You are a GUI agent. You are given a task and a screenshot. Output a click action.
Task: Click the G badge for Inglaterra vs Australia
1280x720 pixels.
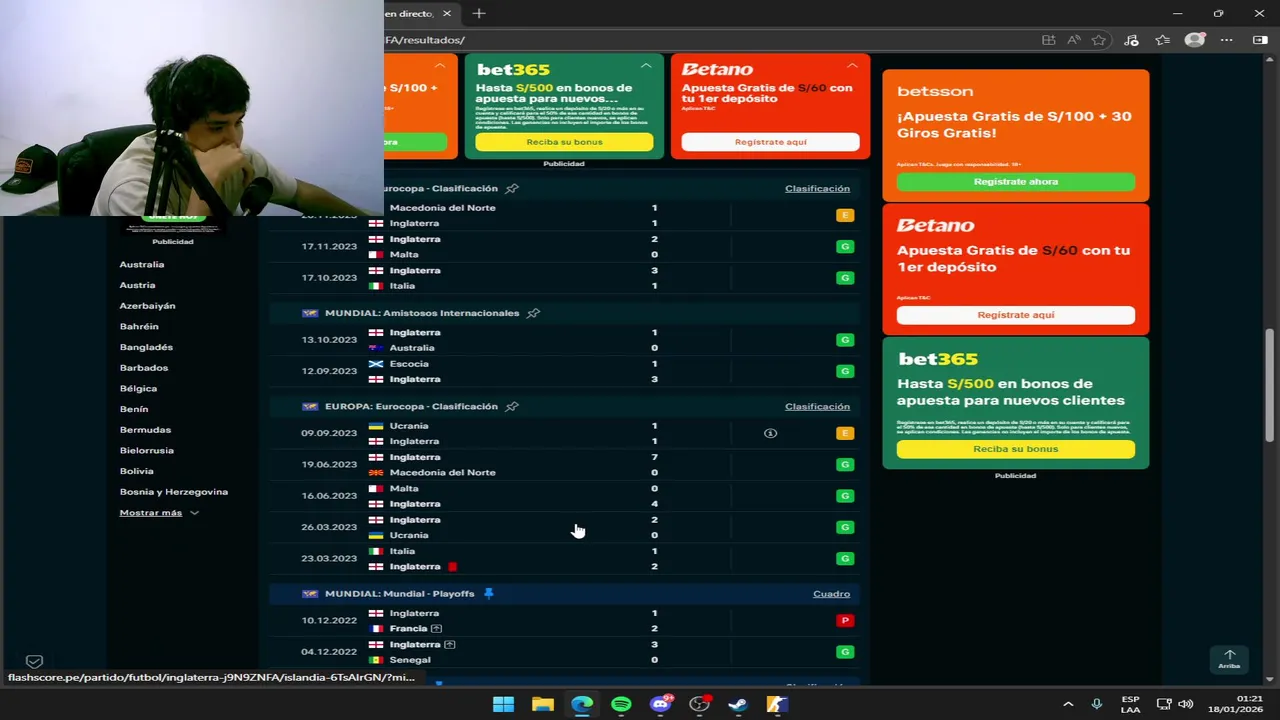[x=845, y=340]
